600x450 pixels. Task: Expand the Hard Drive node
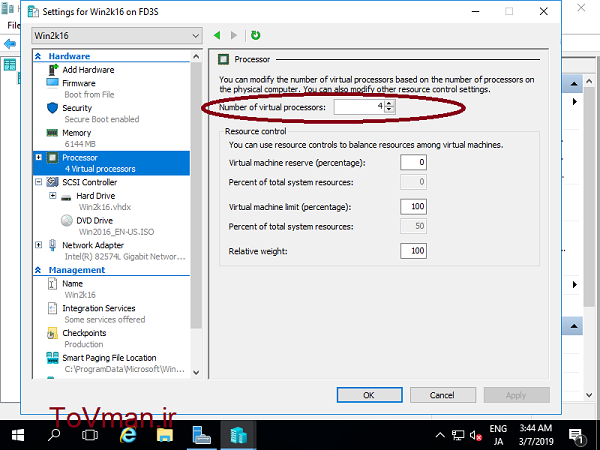[x=52, y=196]
